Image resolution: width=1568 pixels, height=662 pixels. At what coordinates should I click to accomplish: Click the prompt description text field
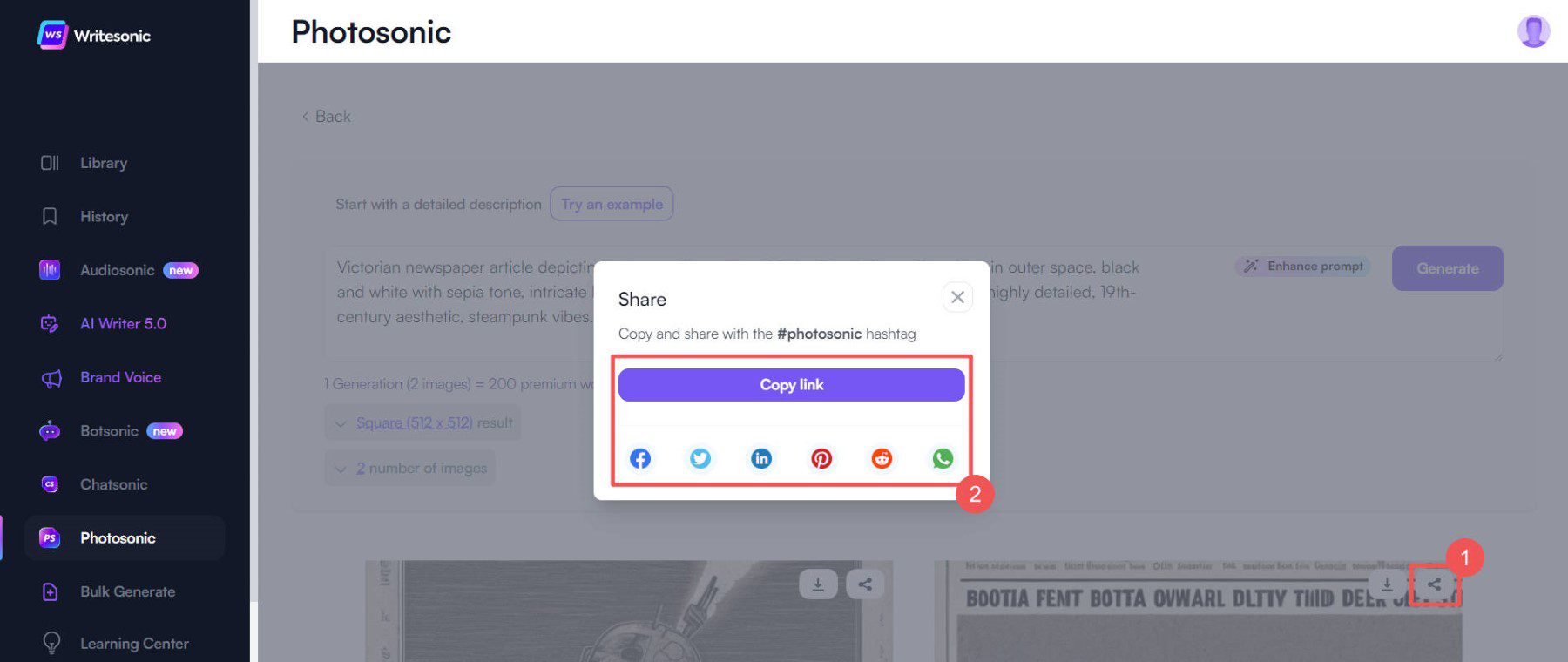[912, 303]
